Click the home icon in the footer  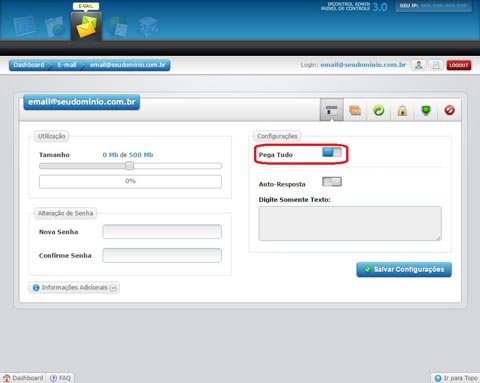tap(7, 378)
